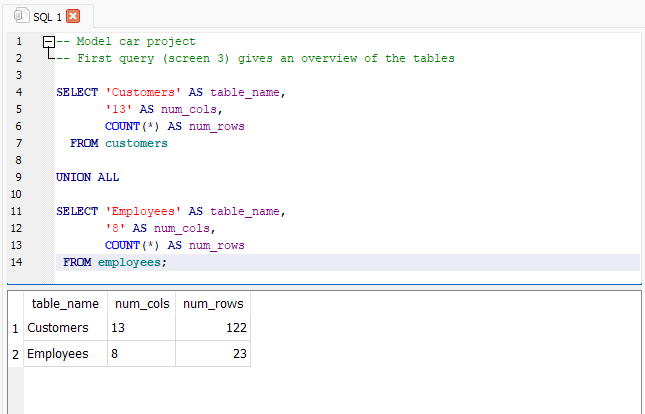Sort by the num_rows column header
Viewport: 645px width, 414px height.
pos(213,304)
